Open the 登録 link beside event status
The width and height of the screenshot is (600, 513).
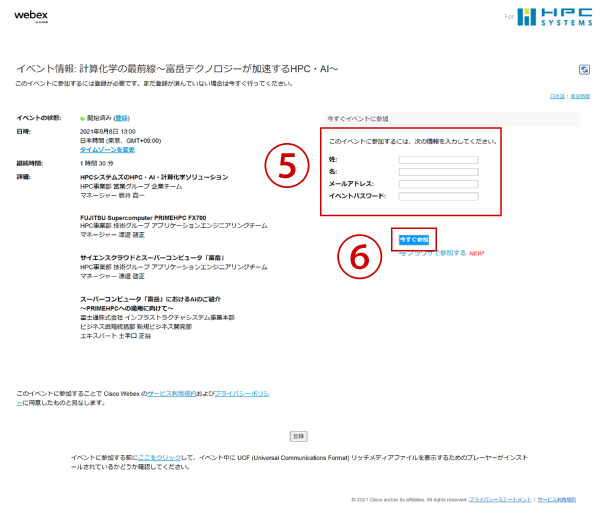122,118
